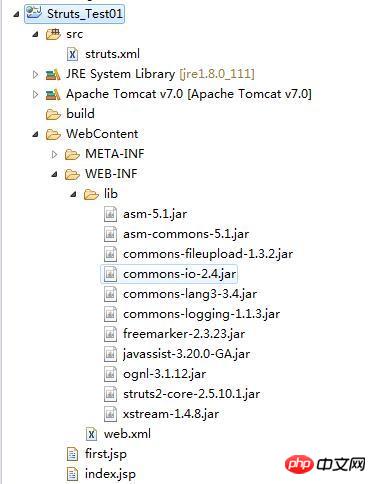
Task: Select web.xml text
Action: point(127,434)
